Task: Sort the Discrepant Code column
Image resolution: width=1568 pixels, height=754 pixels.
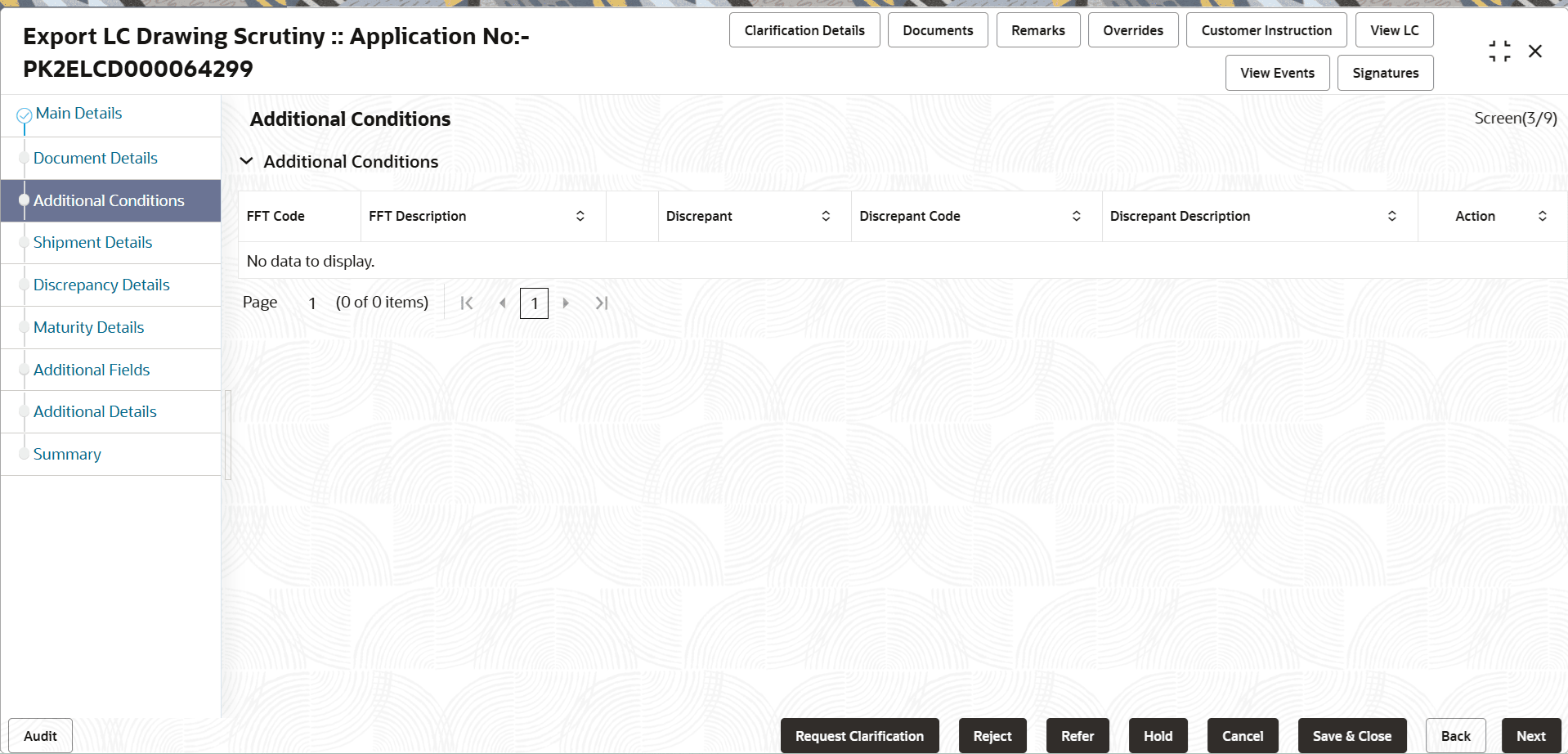Action: click(x=1076, y=216)
